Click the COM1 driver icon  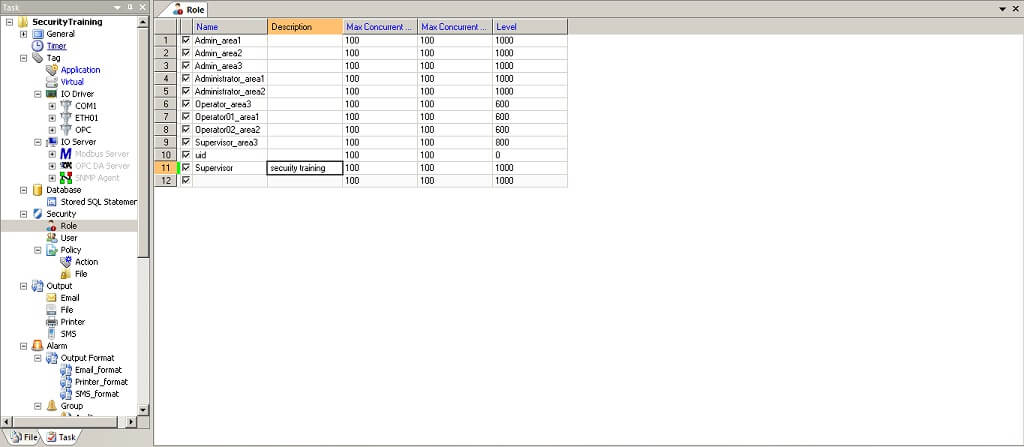65,106
